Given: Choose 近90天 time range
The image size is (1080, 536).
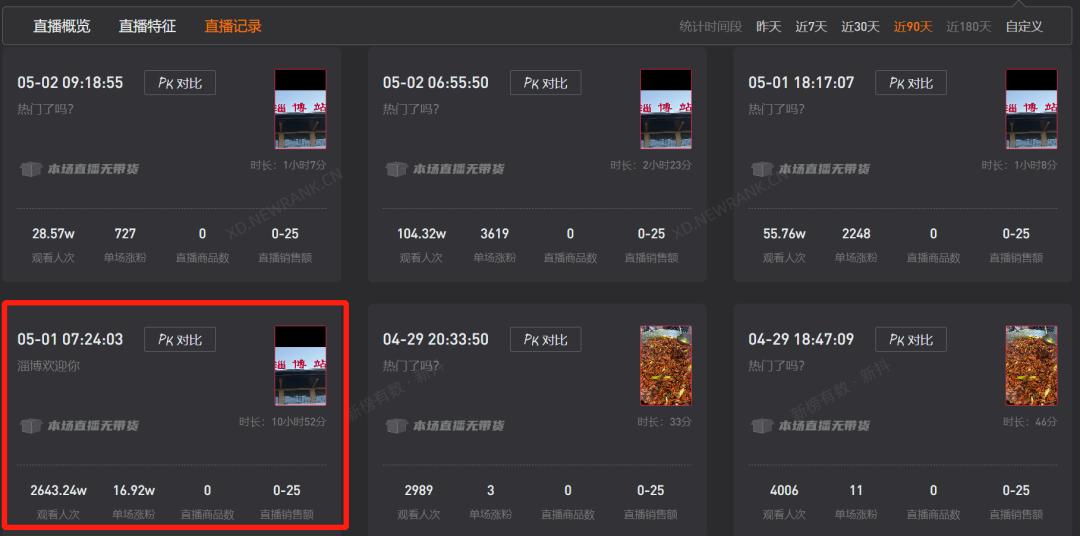Looking at the screenshot, I should (x=913, y=27).
